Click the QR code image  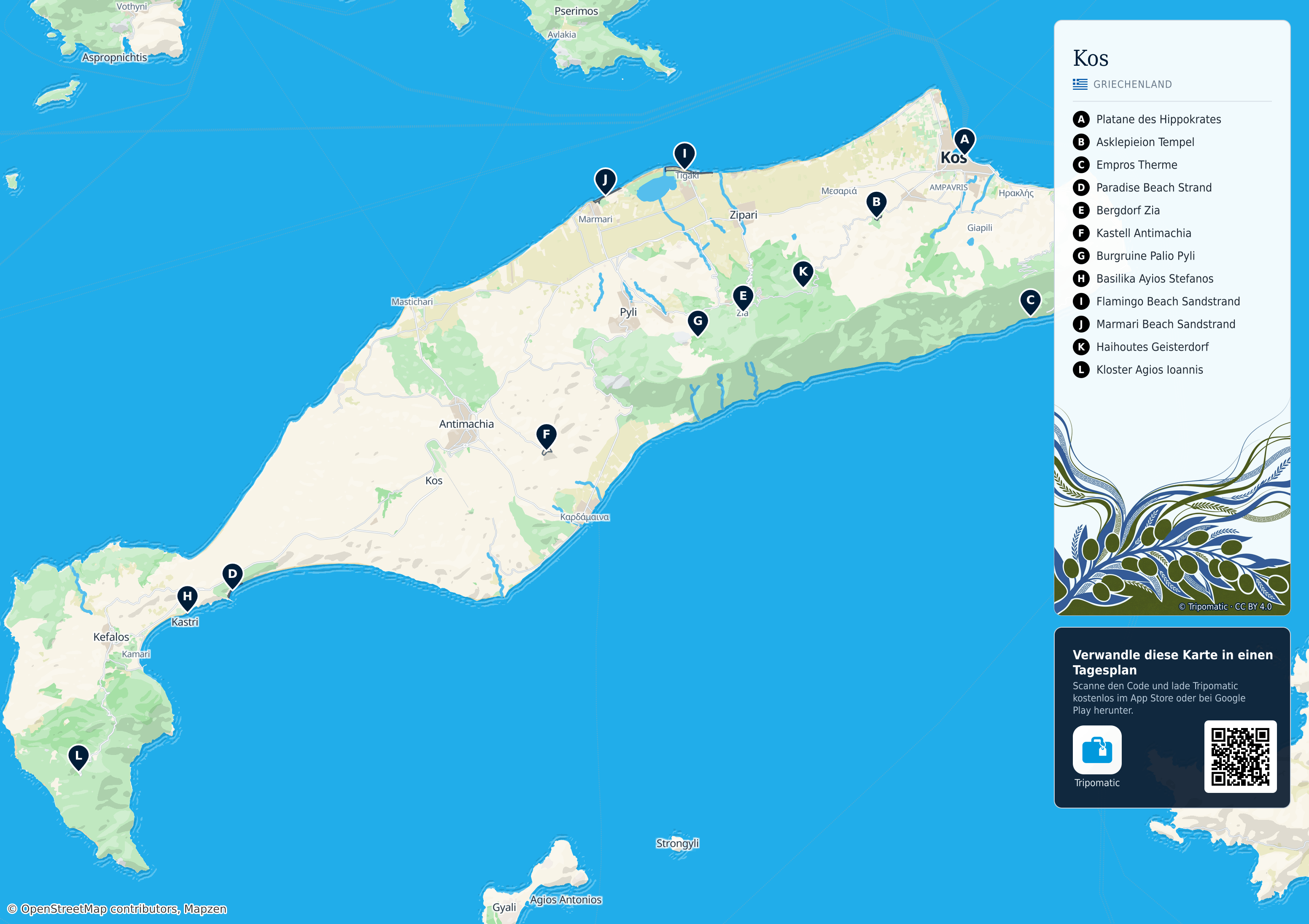click(x=1240, y=756)
